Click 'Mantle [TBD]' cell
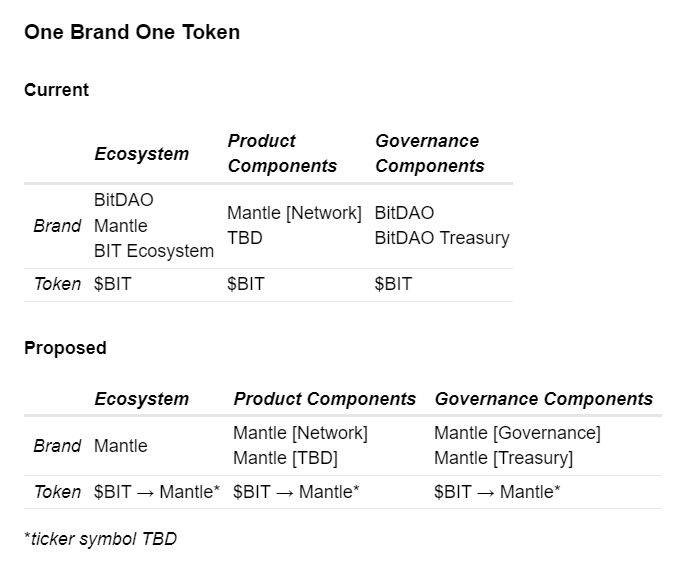 [x=286, y=458]
